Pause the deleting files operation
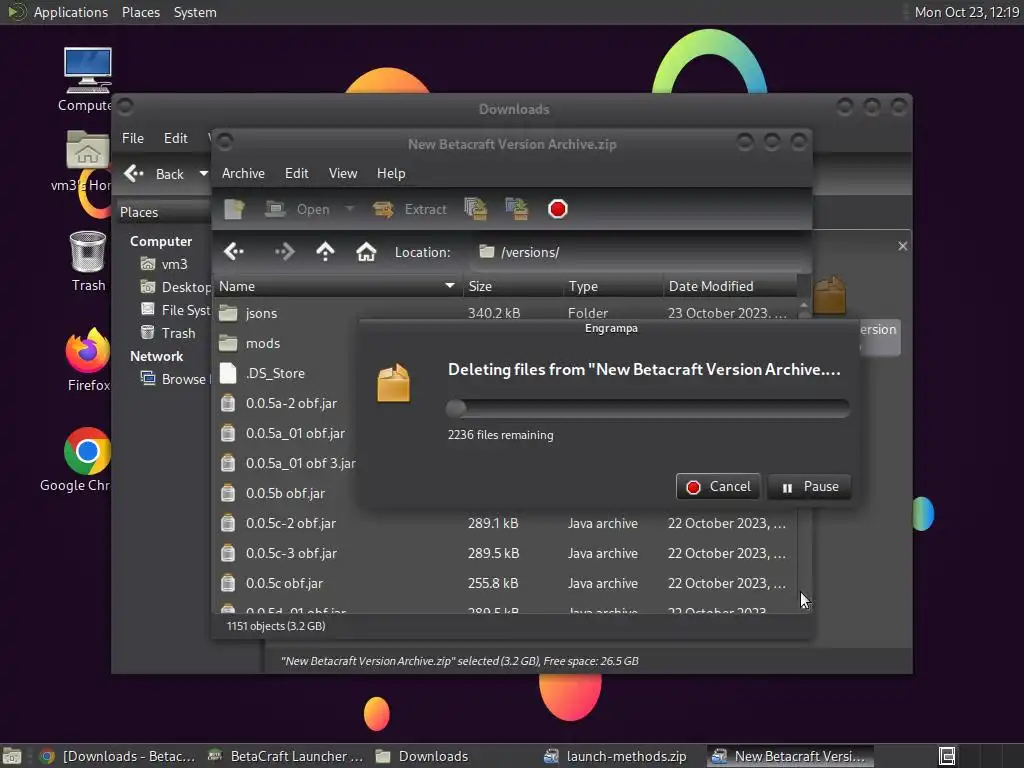Screen dimensions: 1024x768 click(810, 487)
